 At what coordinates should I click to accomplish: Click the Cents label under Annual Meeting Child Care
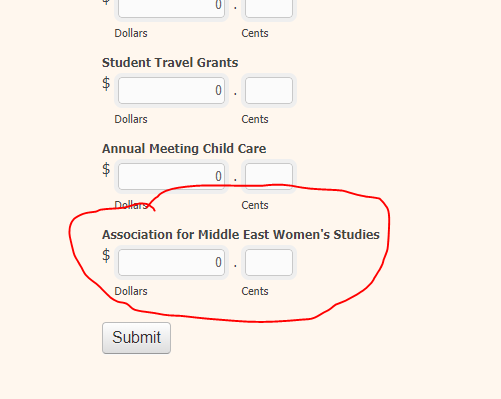255,205
